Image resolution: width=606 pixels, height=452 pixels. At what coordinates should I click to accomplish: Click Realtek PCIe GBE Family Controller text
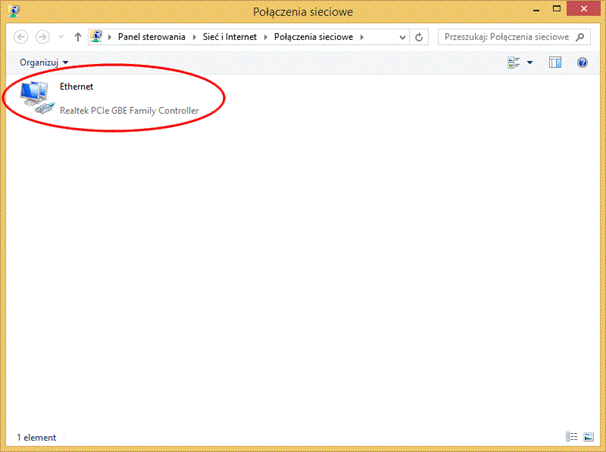pyautogui.click(x=129, y=111)
